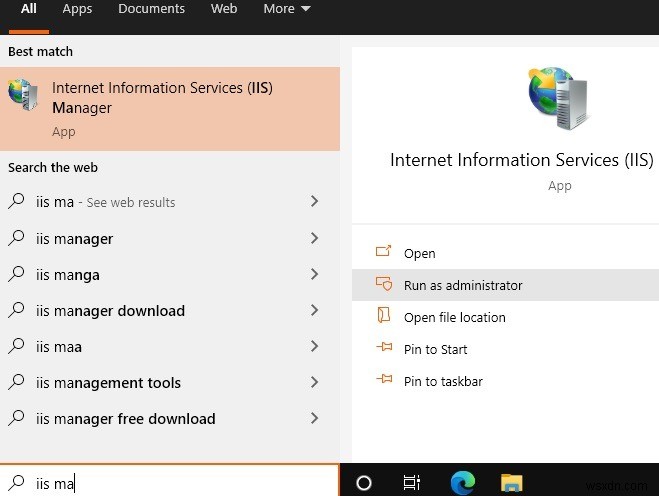Switch to the Apps tab
Screen dimensions: 659x496
pyautogui.click(x=77, y=9)
